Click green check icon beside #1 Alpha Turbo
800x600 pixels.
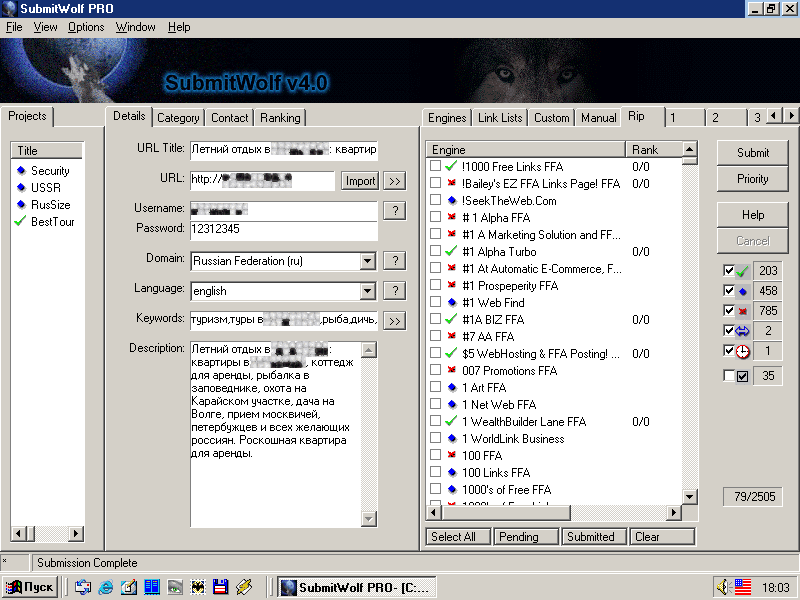[451, 251]
